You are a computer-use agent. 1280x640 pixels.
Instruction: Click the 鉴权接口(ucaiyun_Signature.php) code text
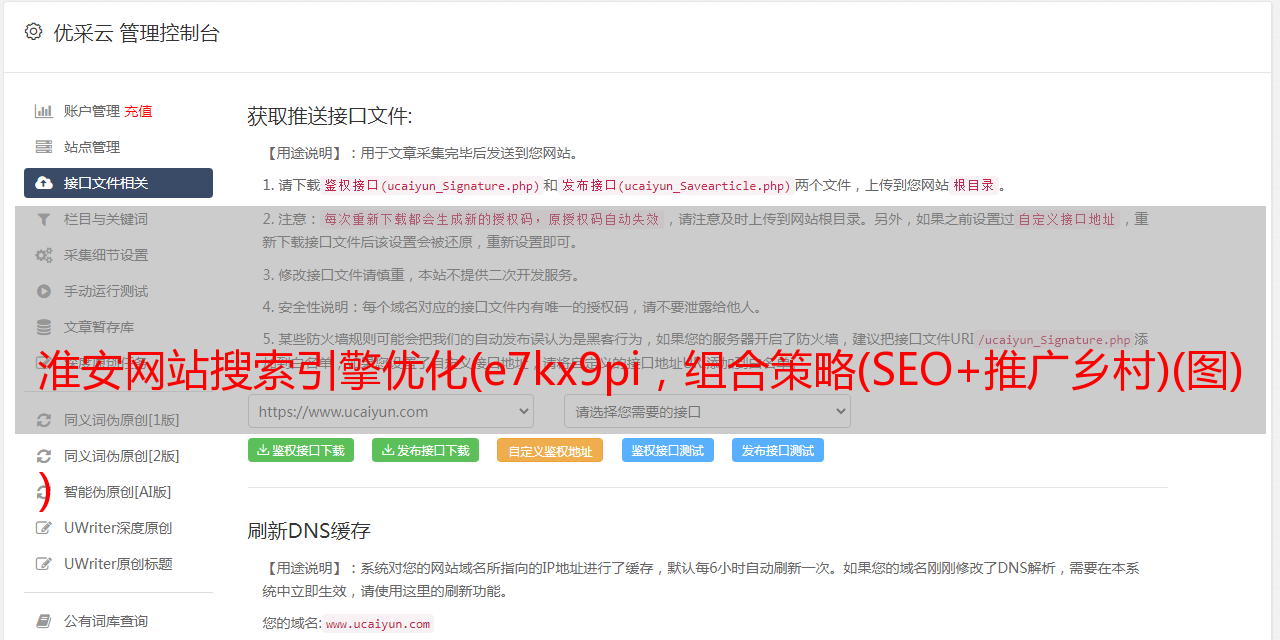431,186
